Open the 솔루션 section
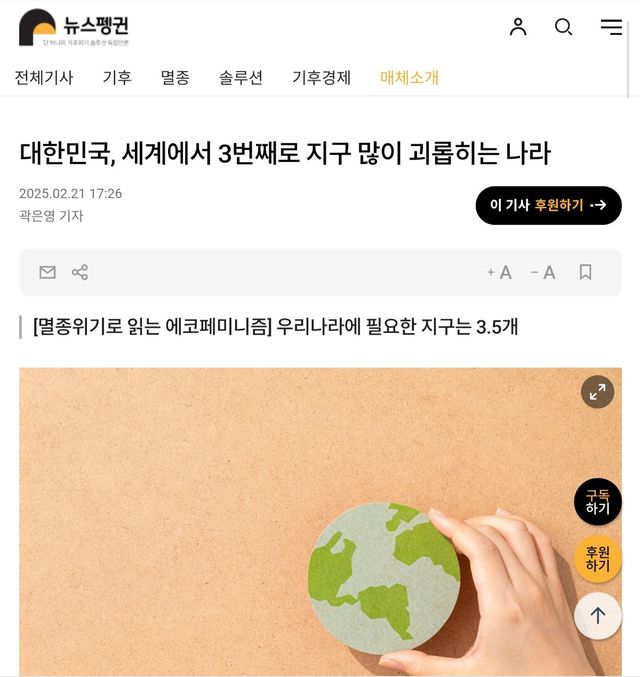640x677 pixels. pyautogui.click(x=241, y=78)
